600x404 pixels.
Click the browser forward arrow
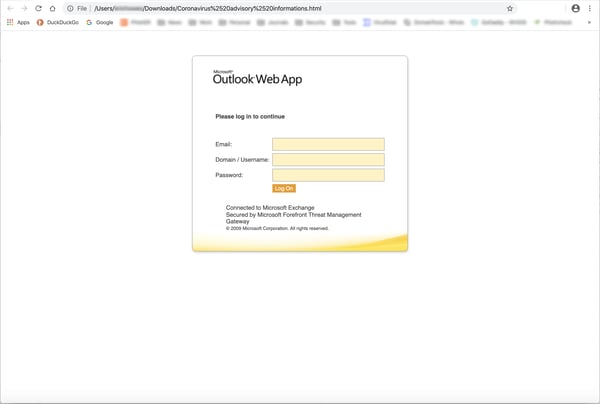[24, 8]
